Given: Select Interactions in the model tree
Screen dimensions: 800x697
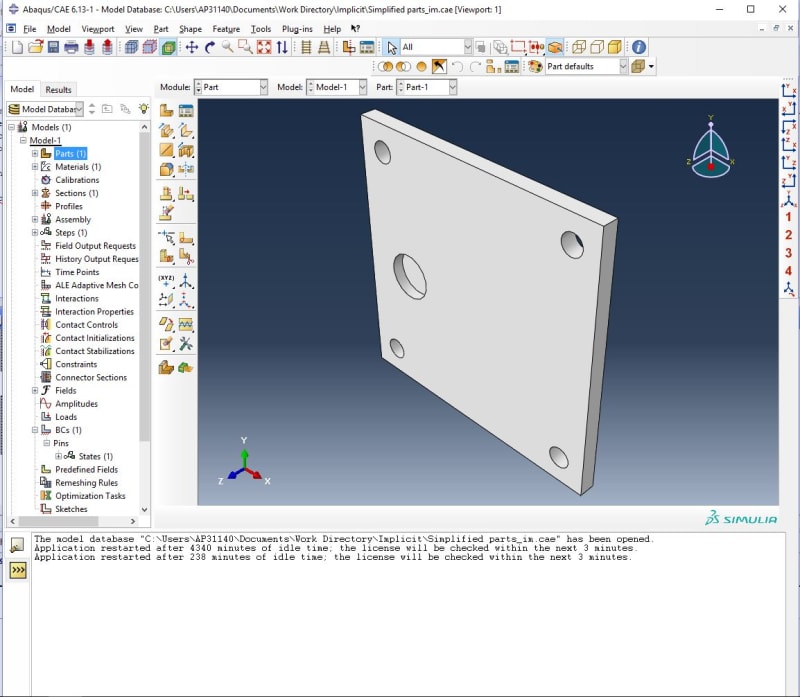Looking at the screenshot, I should click(77, 298).
